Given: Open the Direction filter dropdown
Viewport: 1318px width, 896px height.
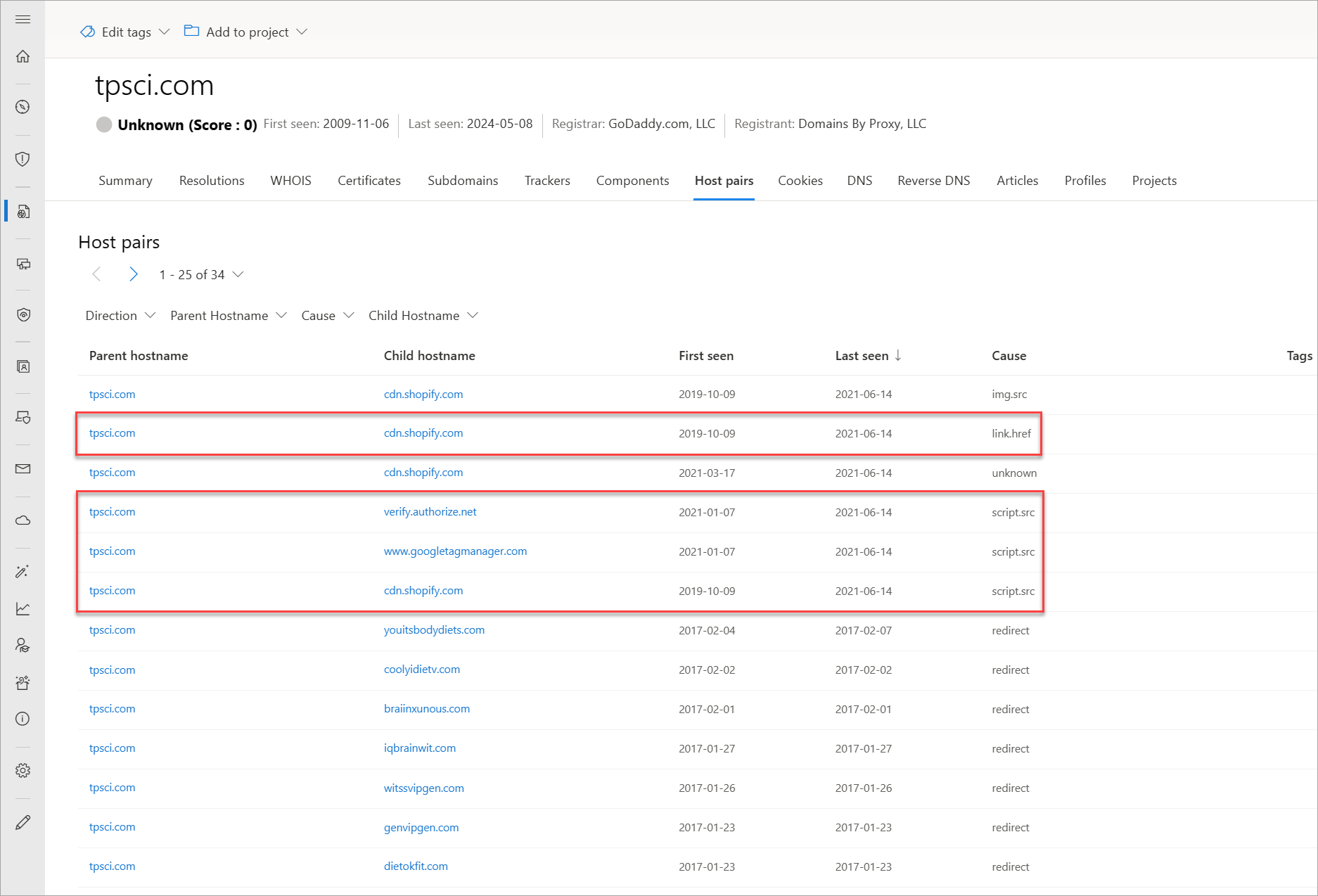Looking at the screenshot, I should pos(120,316).
